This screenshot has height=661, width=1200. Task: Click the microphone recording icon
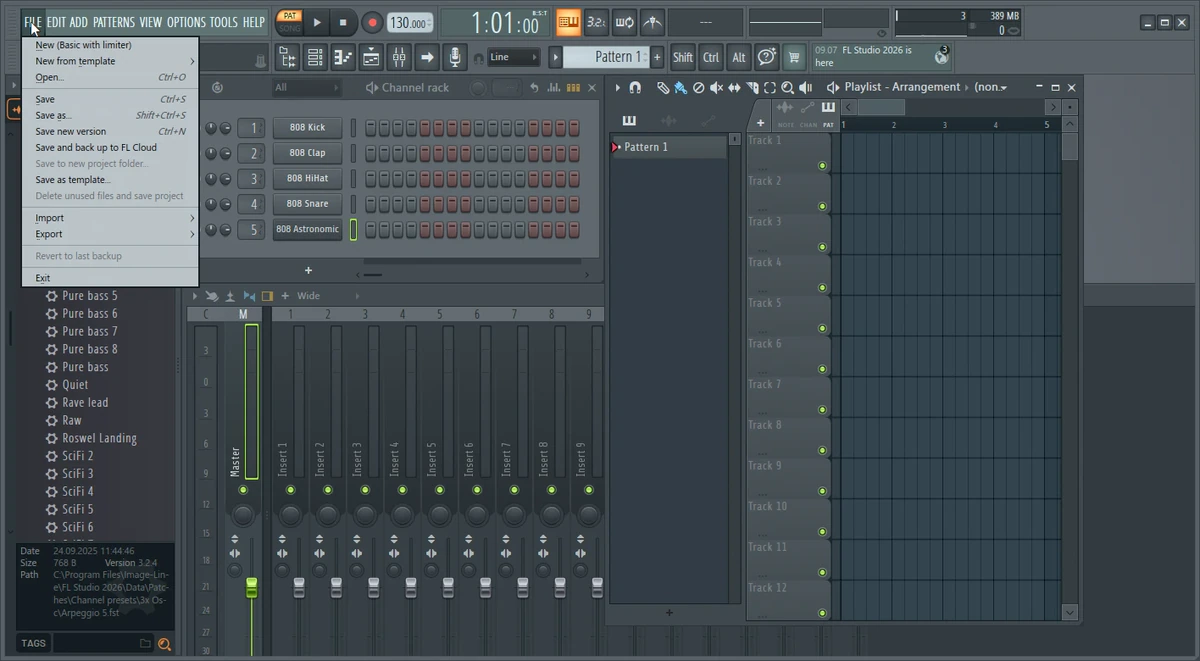[x=455, y=58]
